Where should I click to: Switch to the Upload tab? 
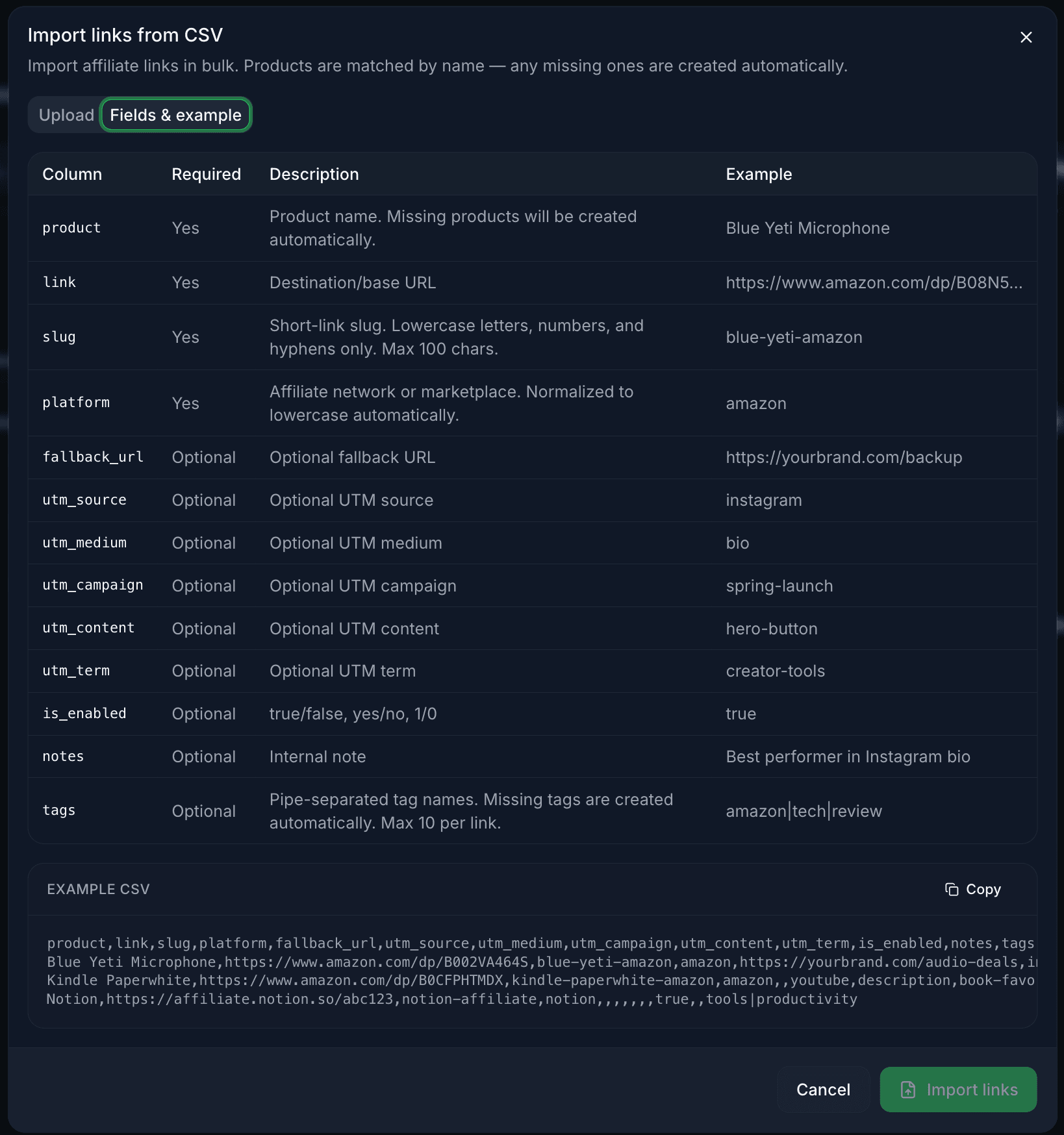tap(66, 114)
